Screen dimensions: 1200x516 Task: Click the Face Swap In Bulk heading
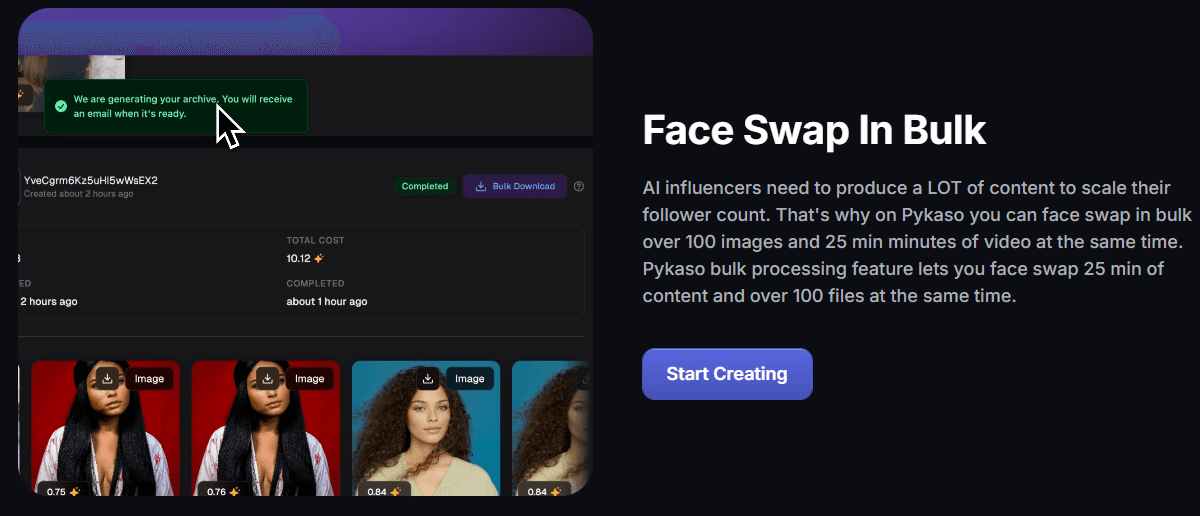(x=814, y=130)
